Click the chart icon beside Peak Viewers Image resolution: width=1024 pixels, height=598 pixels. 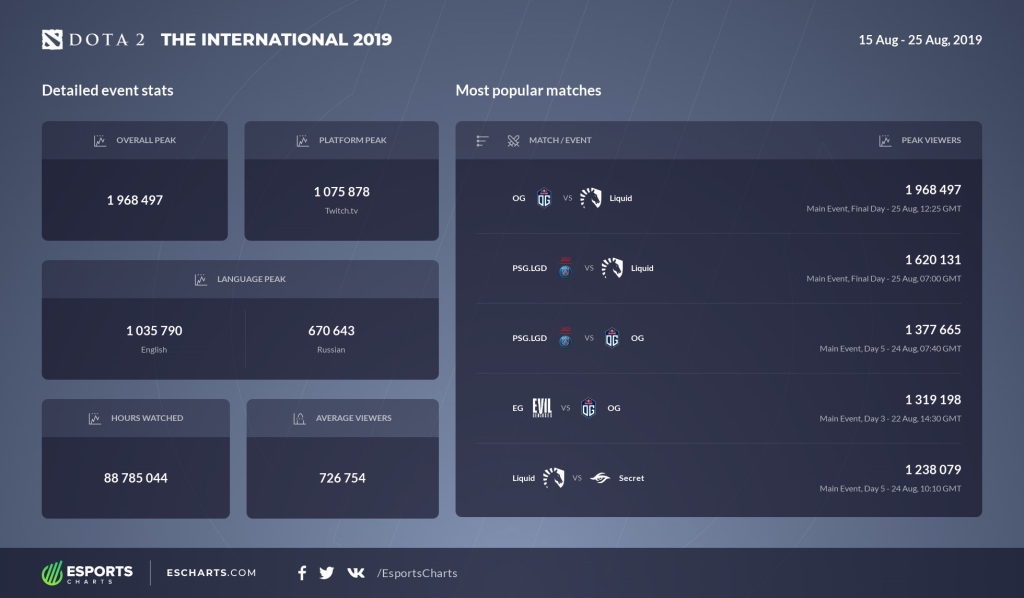pyautogui.click(x=885, y=140)
